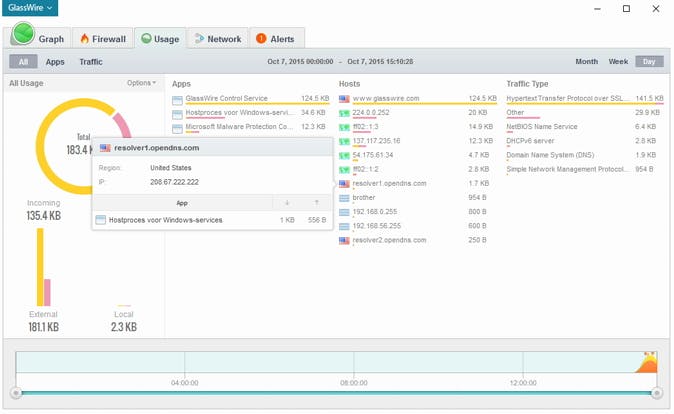Switch time range to Day

pos(649,61)
